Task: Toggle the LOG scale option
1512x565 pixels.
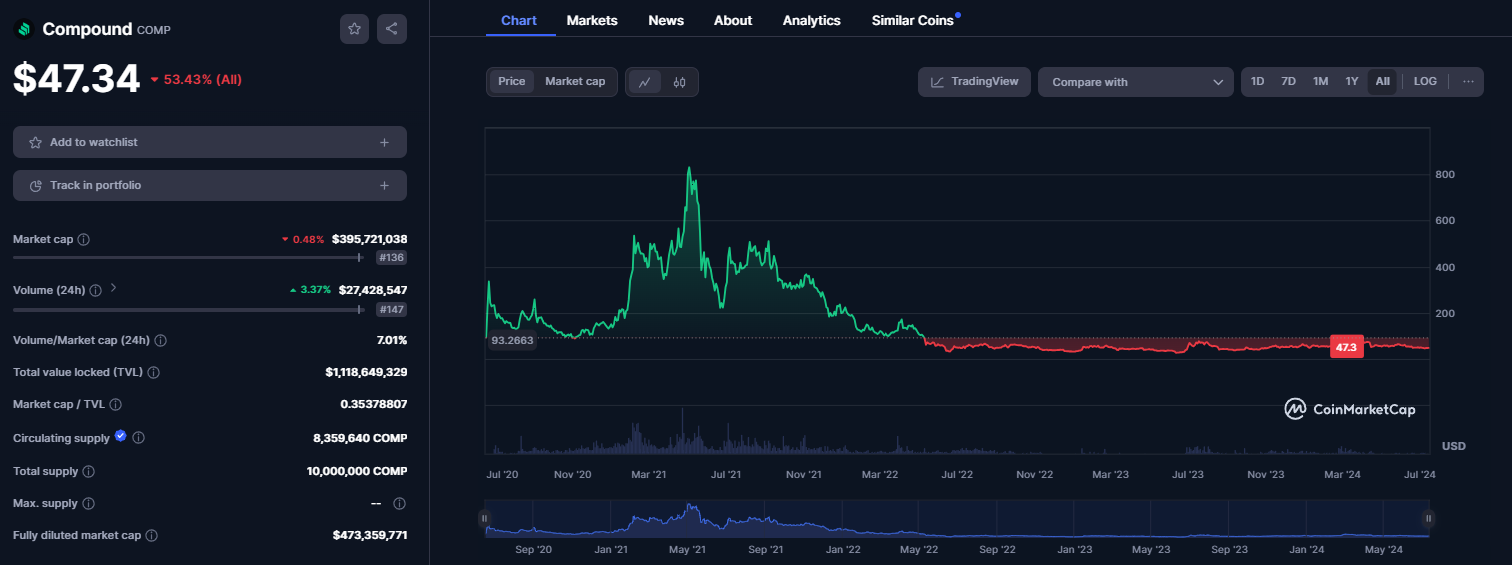Action: pos(1425,82)
